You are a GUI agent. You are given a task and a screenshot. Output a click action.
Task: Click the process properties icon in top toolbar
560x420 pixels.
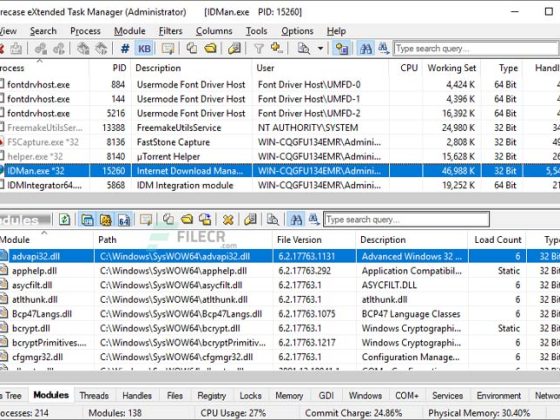point(168,48)
